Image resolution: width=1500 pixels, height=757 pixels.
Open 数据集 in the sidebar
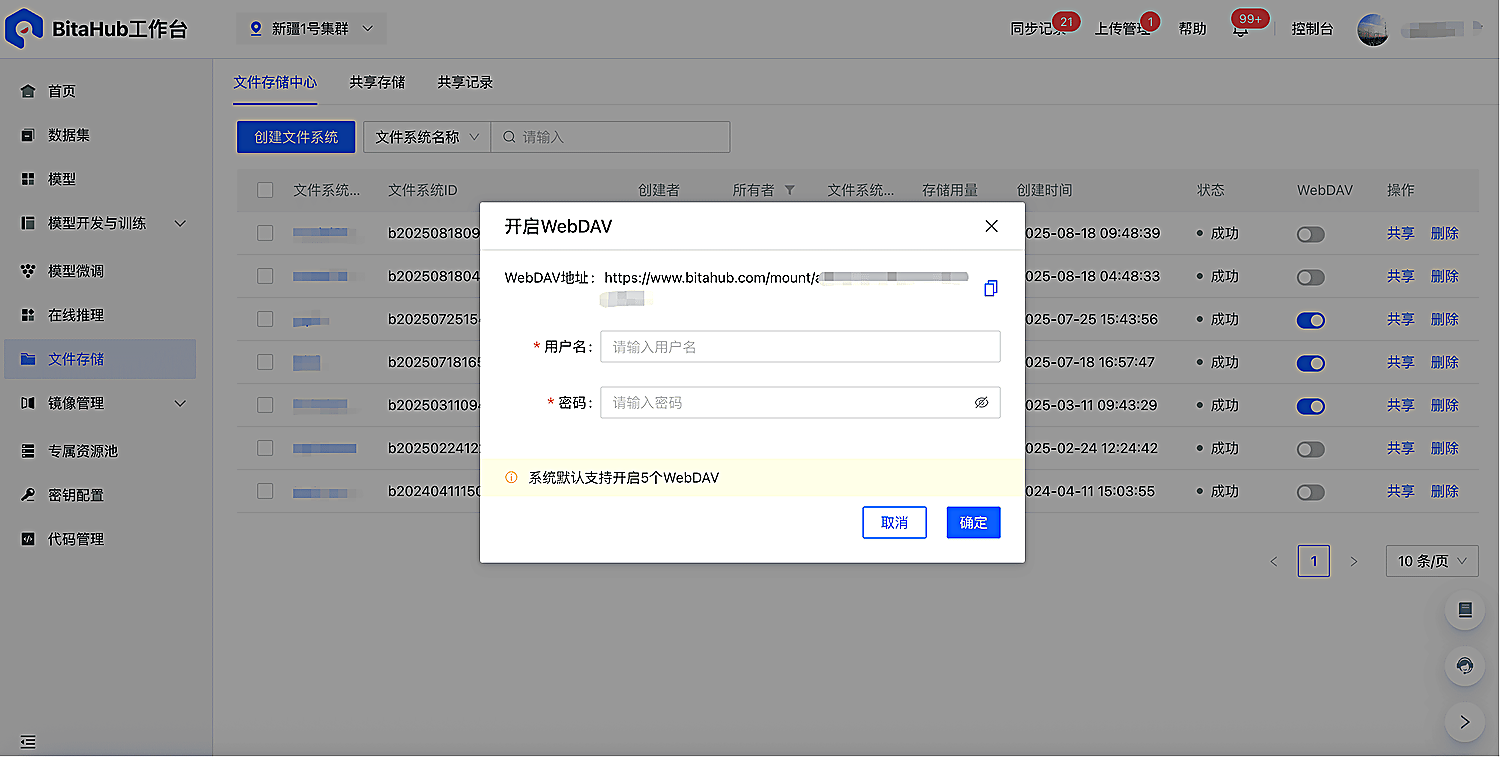coord(100,135)
